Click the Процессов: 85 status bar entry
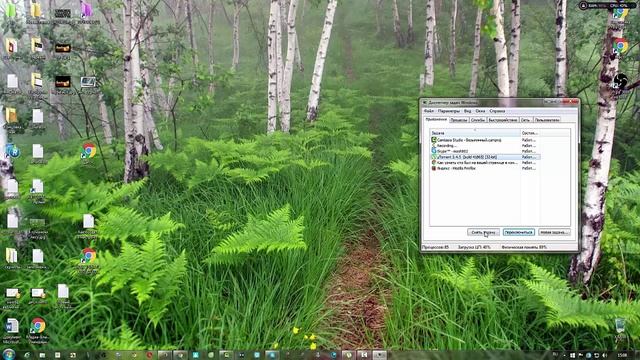 pos(436,247)
